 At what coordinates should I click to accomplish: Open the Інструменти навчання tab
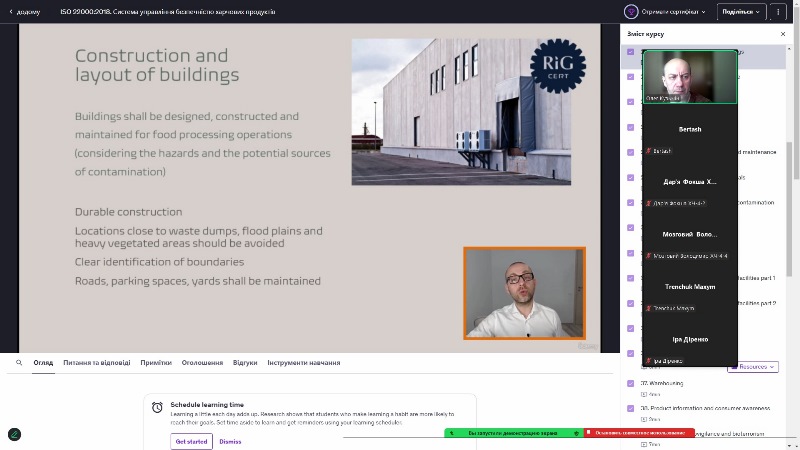pos(304,363)
